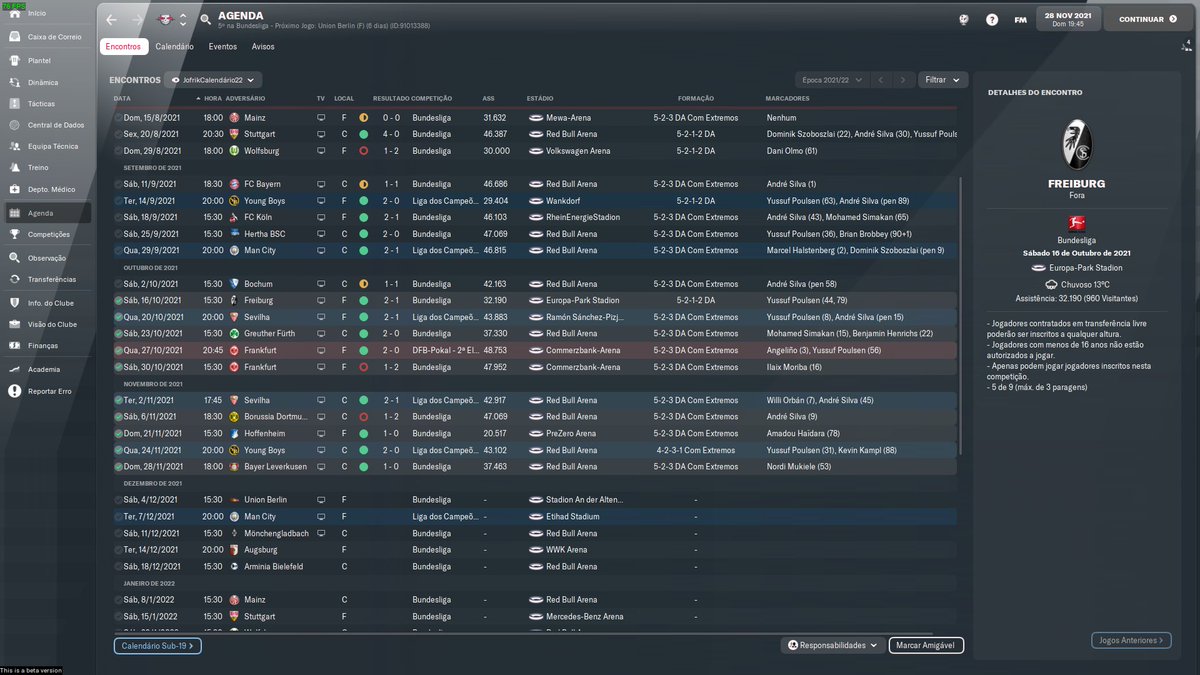Click the 28 NOV 2021 date button
The image size is (1200, 675).
(1068, 19)
